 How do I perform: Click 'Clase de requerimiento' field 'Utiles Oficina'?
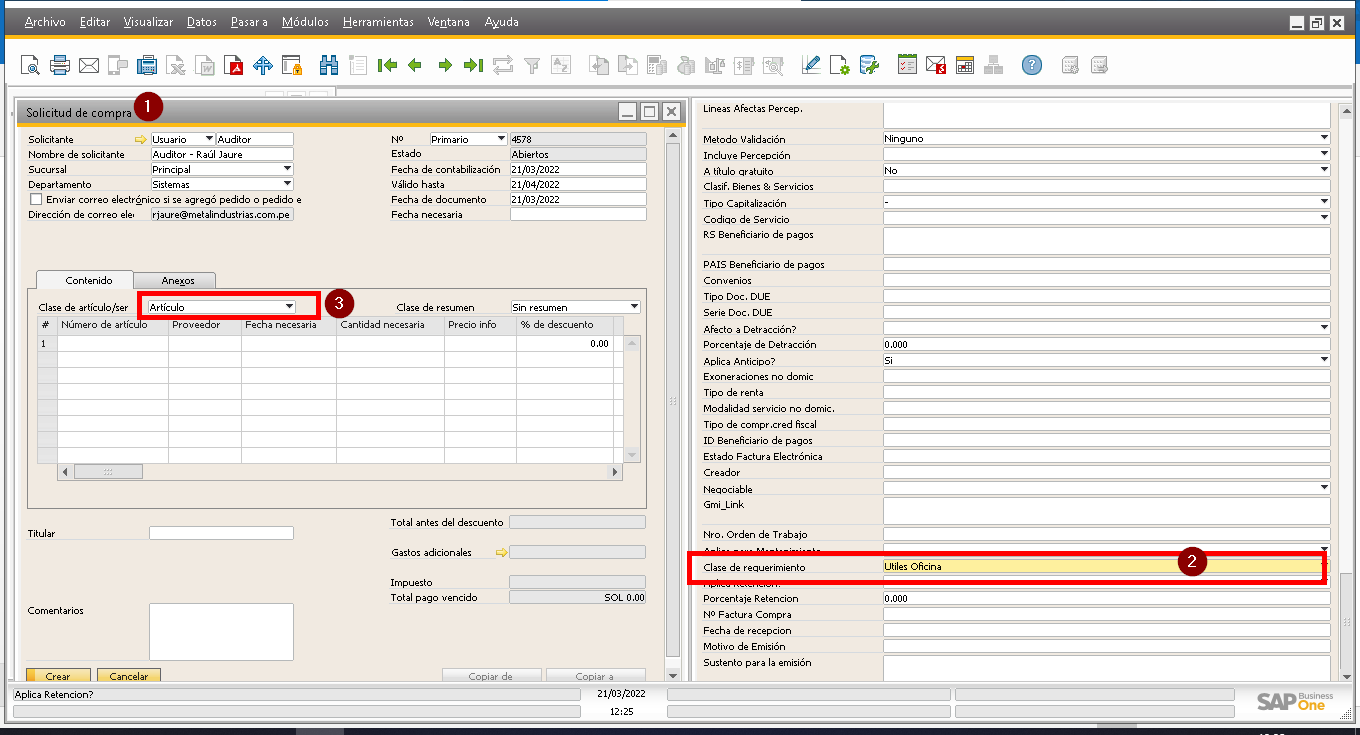click(1106, 566)
